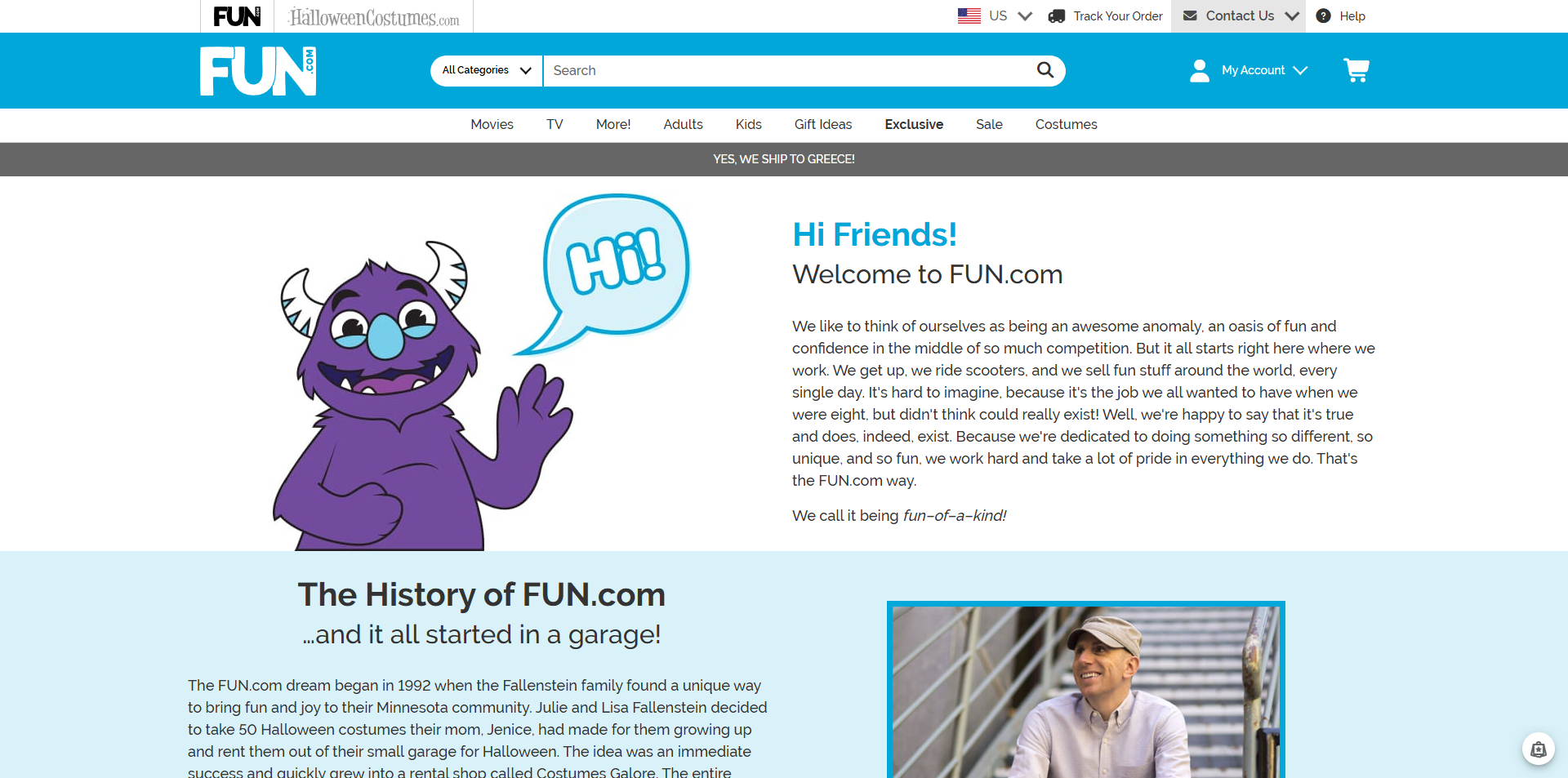1568x778 pixels.
Task: Click the photo of man in cap
Action: [1086, 691]
